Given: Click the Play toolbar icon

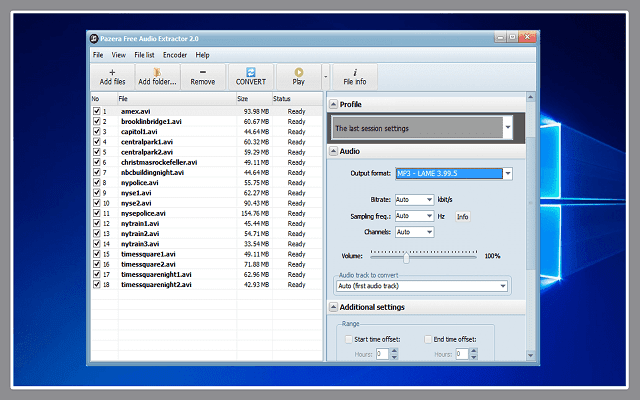Looking at the screenshot, I should [x=298, y=76].
